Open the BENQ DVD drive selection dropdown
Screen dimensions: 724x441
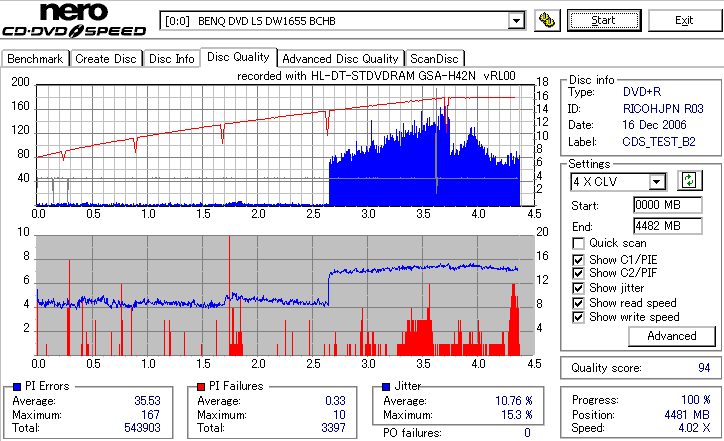[516, 21]
